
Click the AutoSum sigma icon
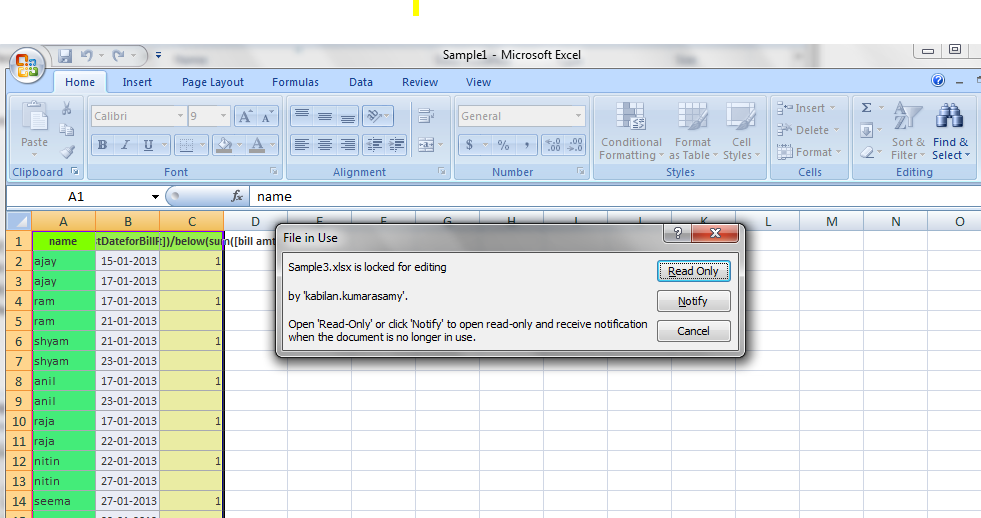click(867, 108)
